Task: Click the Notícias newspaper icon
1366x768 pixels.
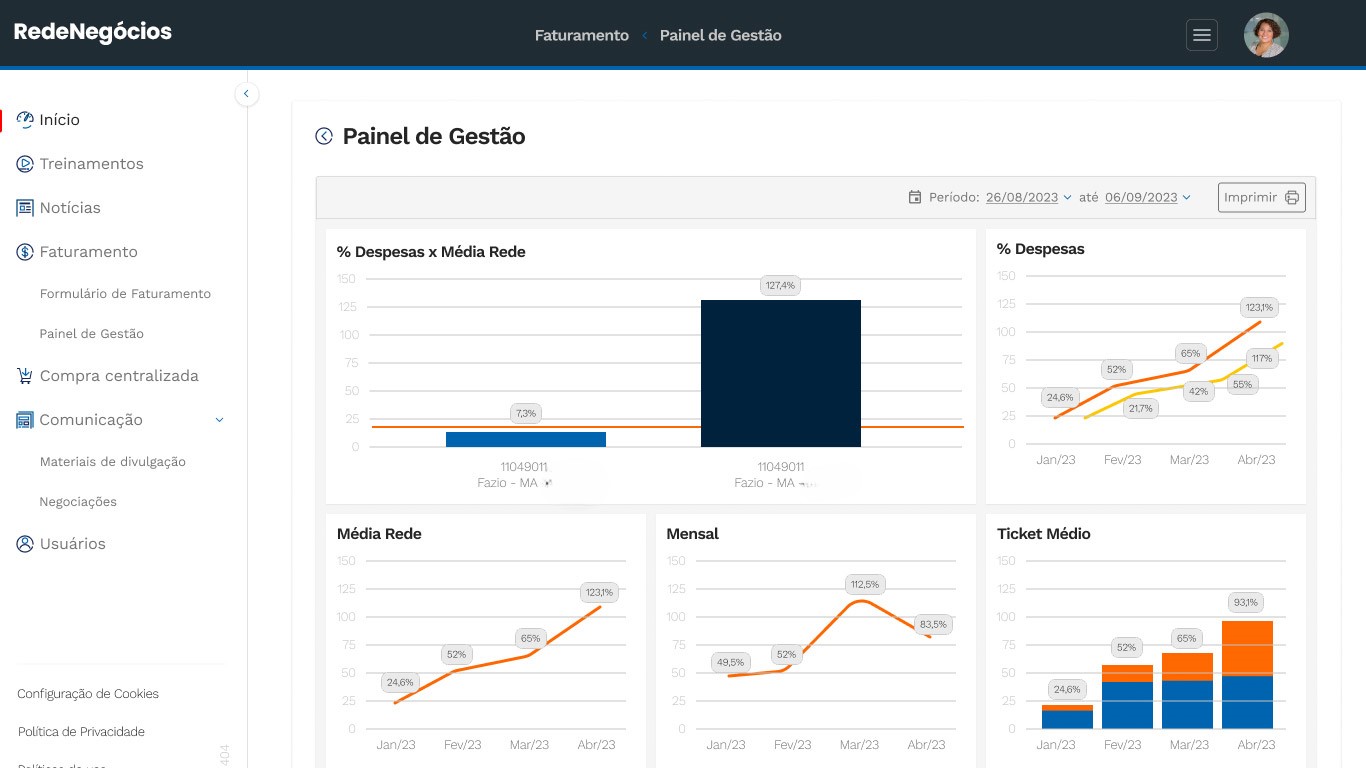Action: click(x=25, y=208)
